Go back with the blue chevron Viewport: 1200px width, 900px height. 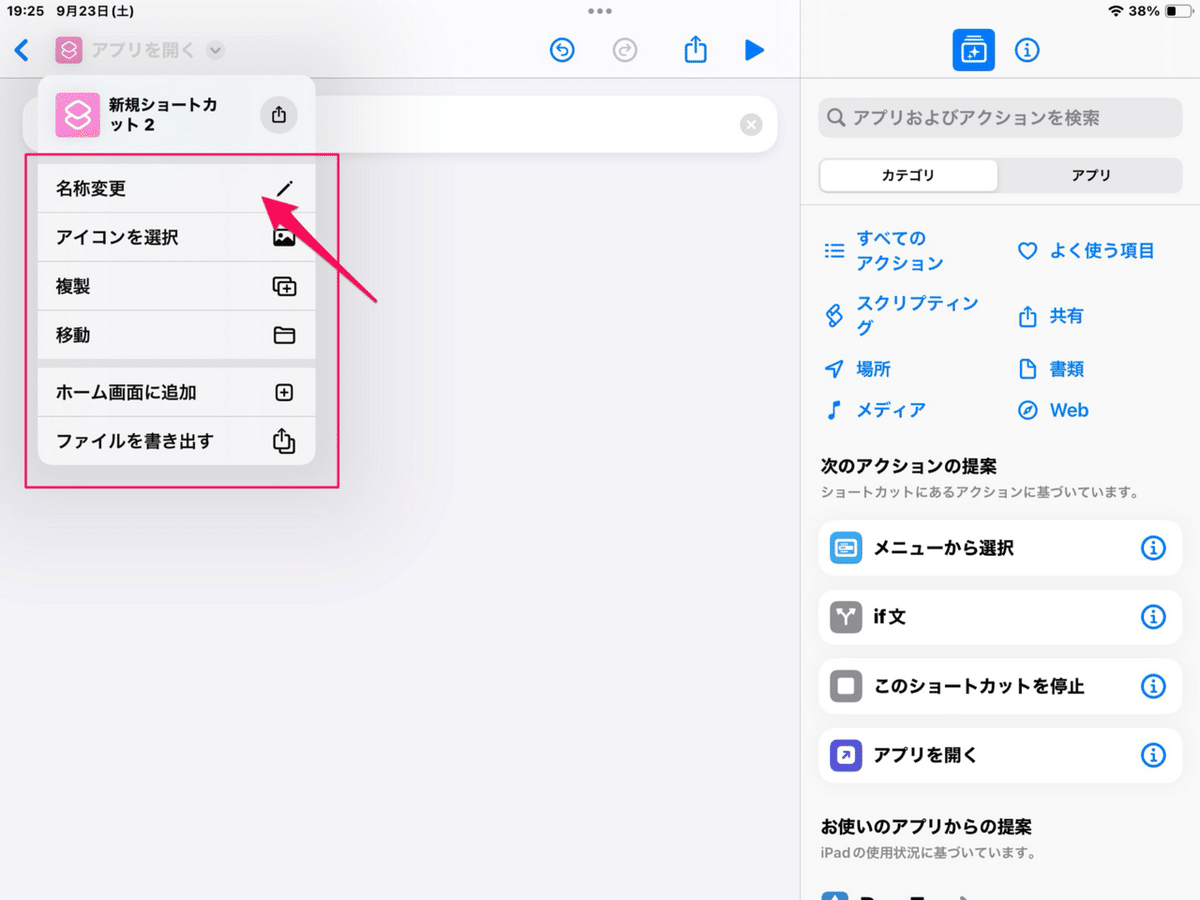click(x=22, y=50)
